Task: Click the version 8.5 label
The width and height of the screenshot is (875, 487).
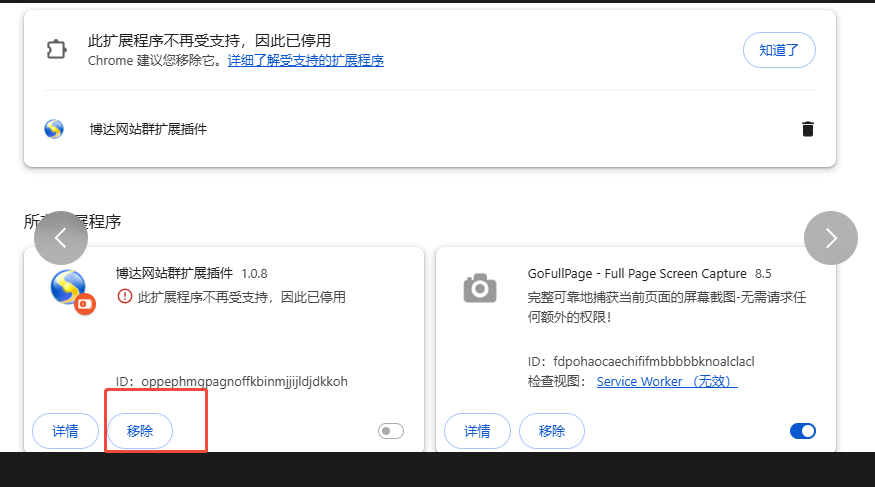Action: 763,274
